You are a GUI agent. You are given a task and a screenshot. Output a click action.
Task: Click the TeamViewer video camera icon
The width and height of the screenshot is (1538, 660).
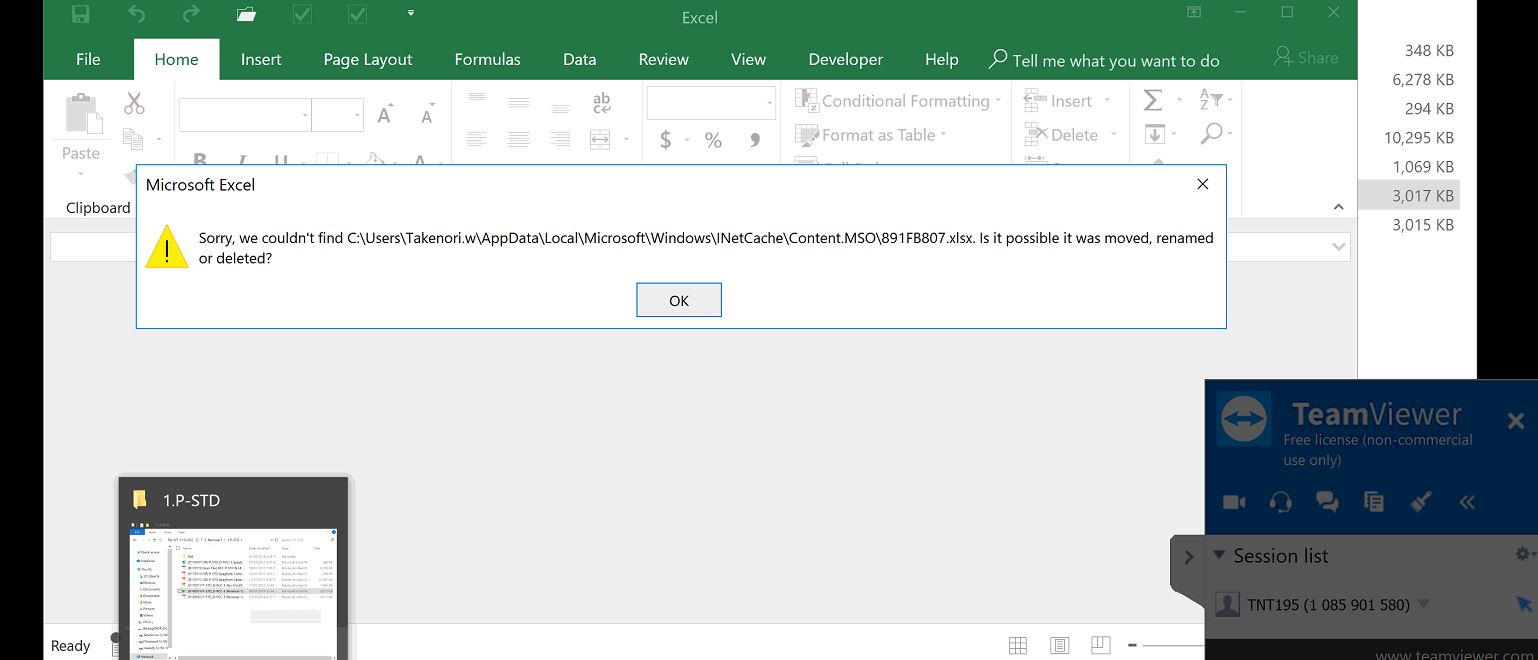point(1234,502)
